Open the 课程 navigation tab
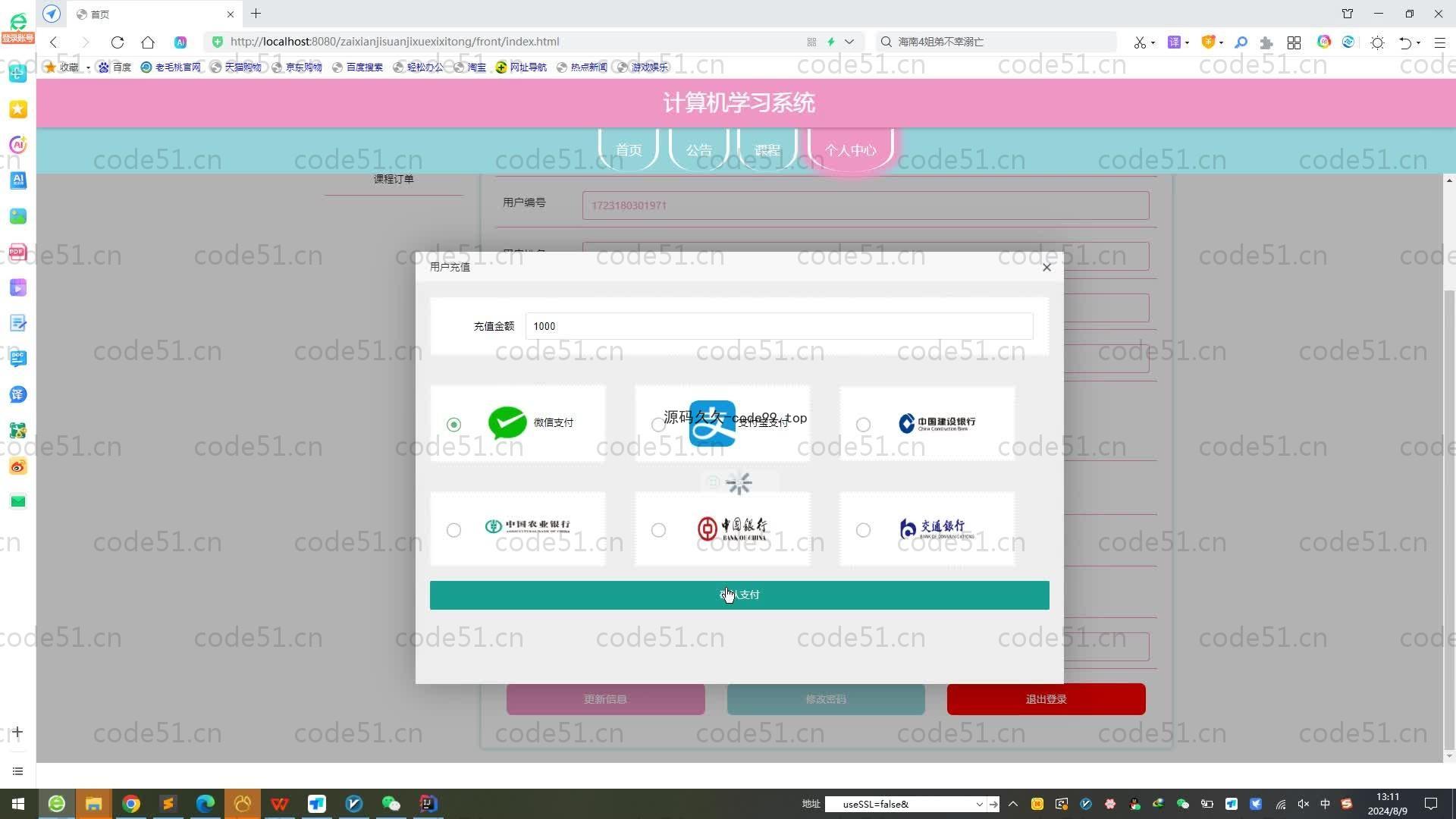 pyautogui.click(x=767, y=149)
